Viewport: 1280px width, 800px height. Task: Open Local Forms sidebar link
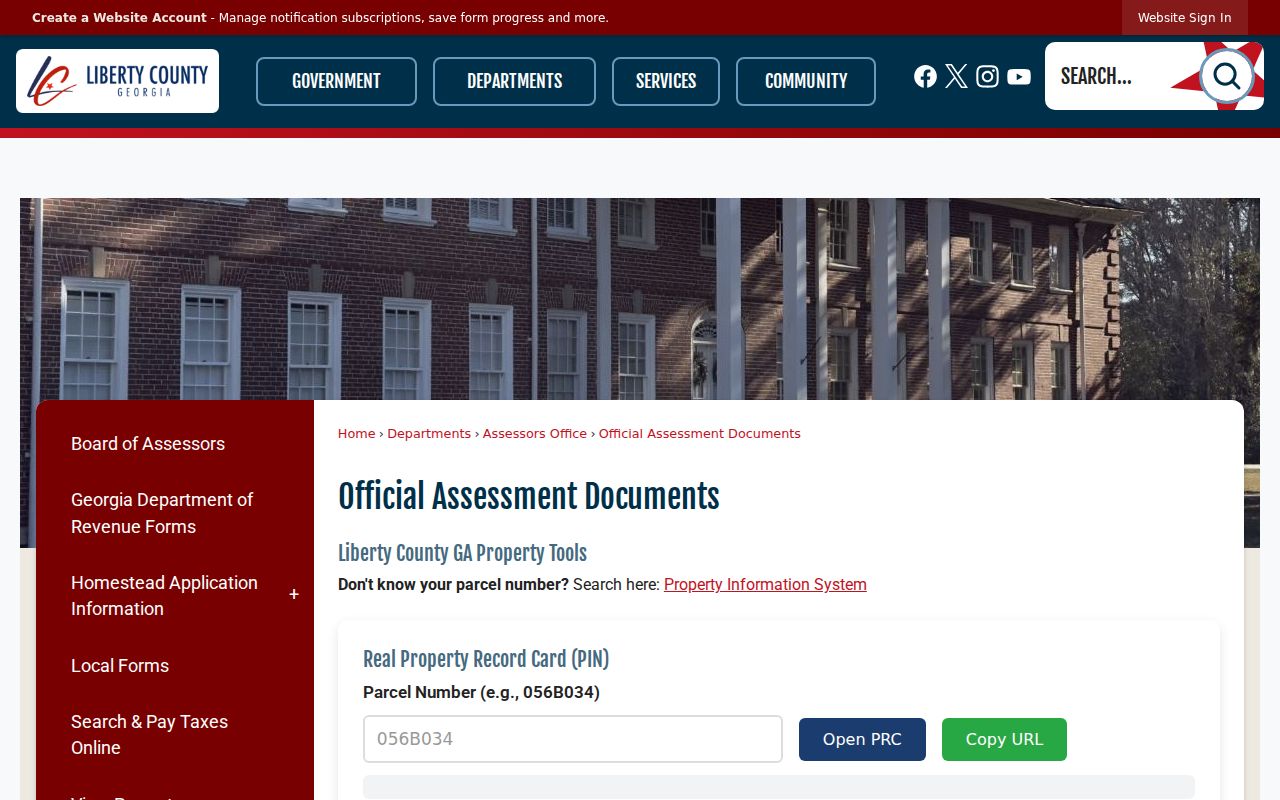coord(120,666)
